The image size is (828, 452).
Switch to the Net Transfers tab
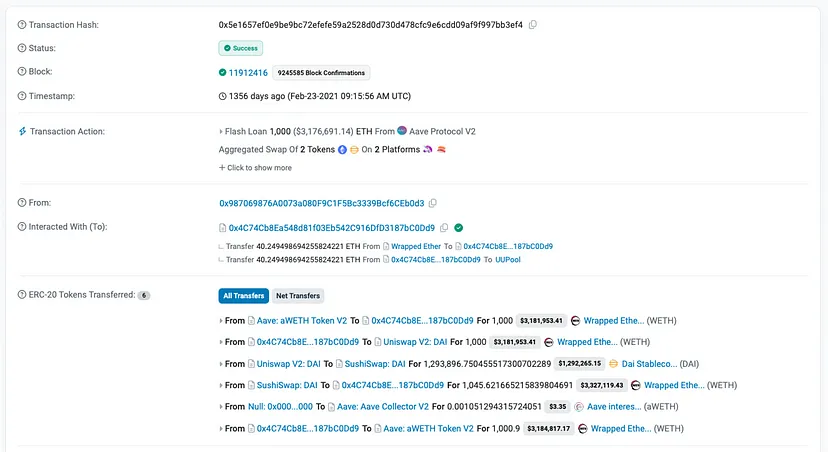pyautogui.click(x=297, y=295)
